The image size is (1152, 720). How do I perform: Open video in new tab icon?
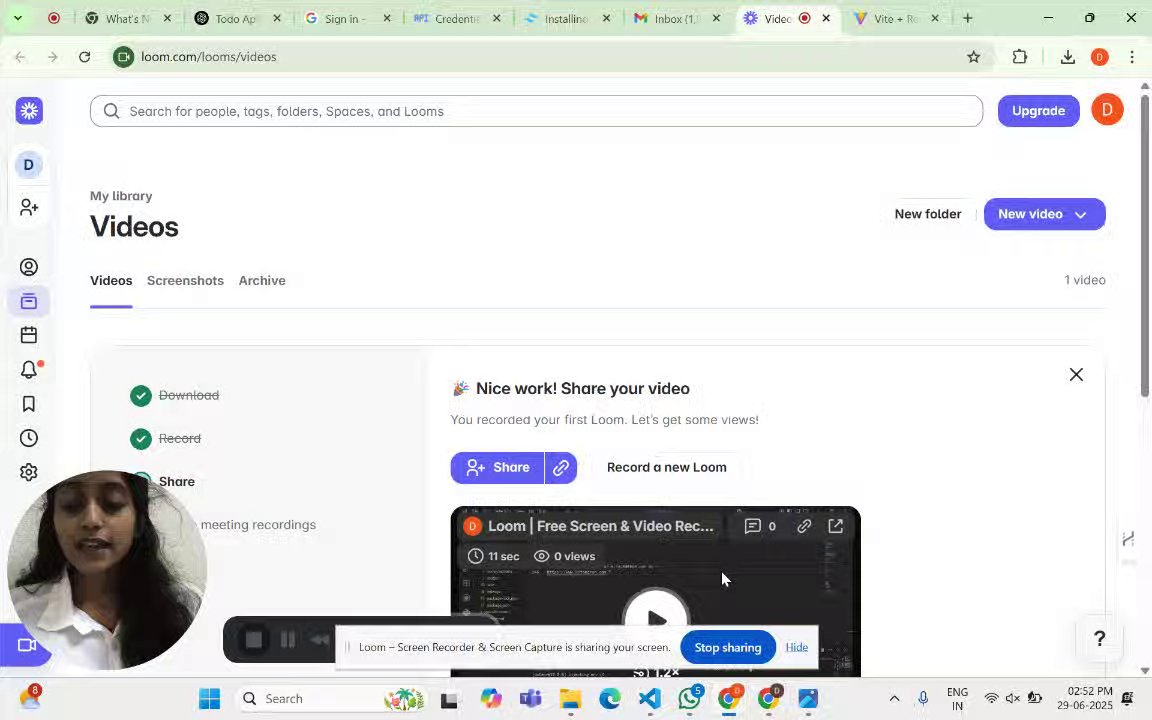coord(835,526)
